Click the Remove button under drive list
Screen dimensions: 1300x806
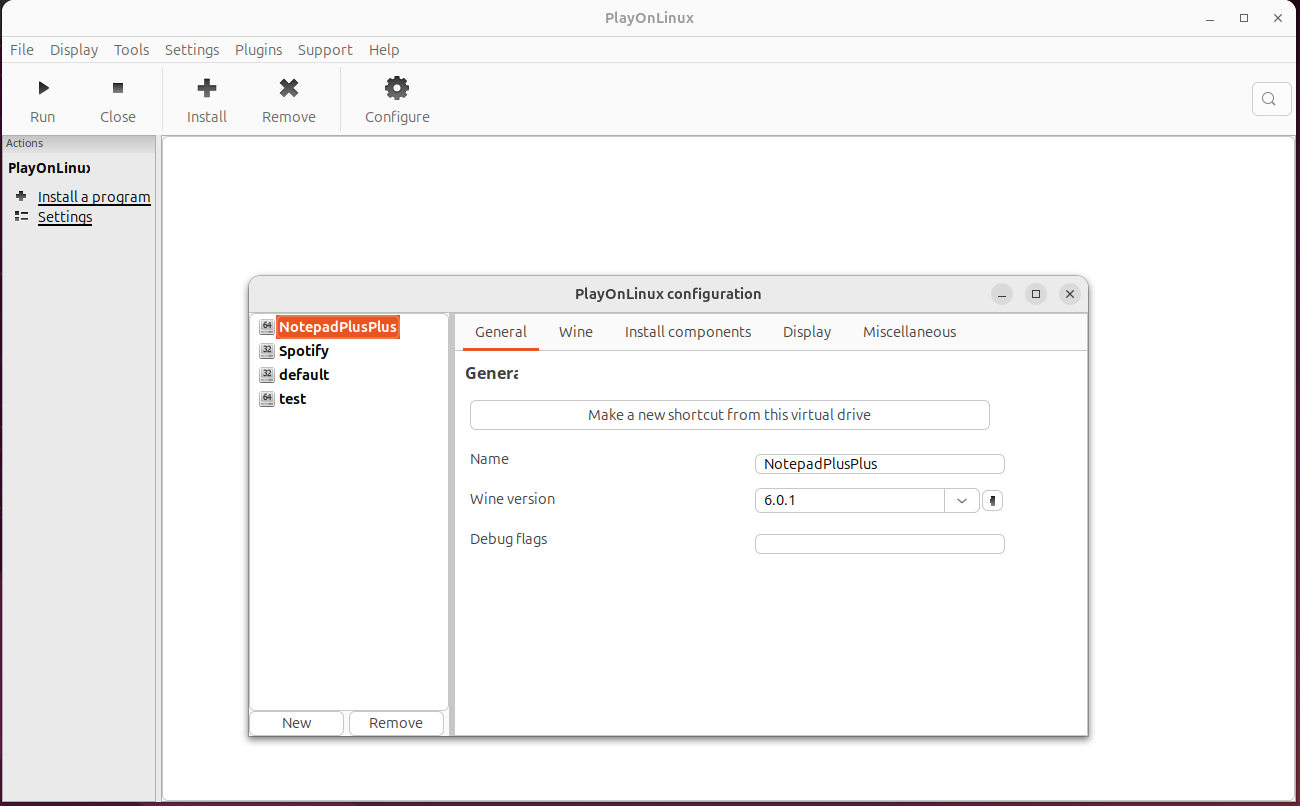coord(396,723)
